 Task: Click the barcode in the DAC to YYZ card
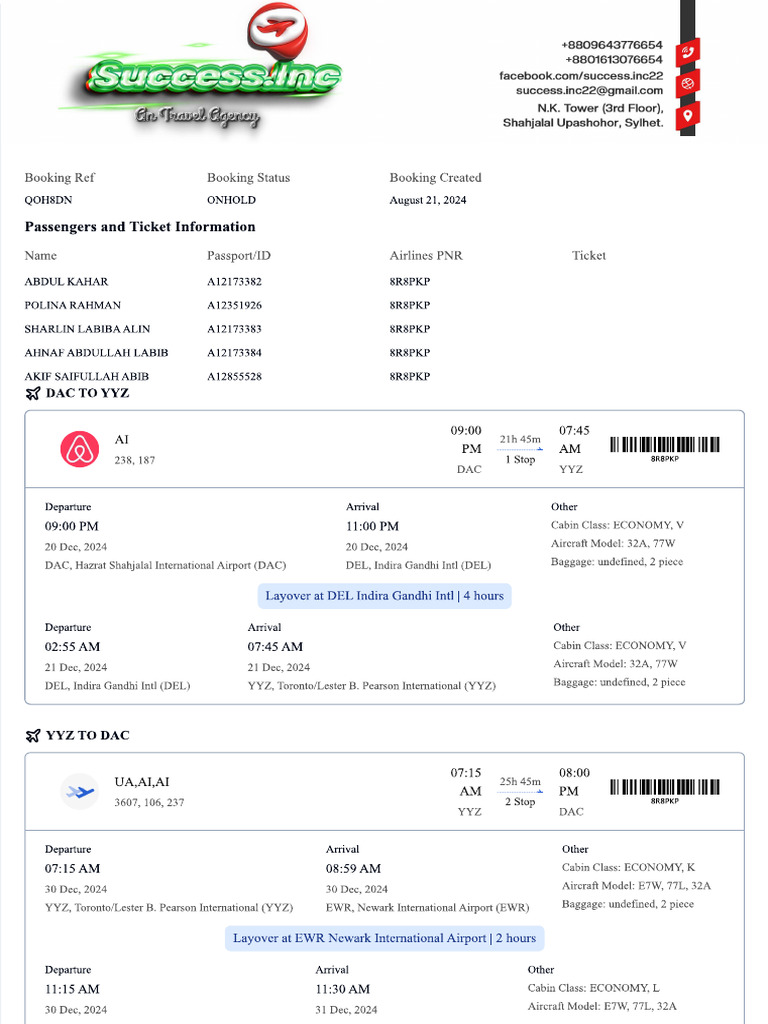point(665,446)
